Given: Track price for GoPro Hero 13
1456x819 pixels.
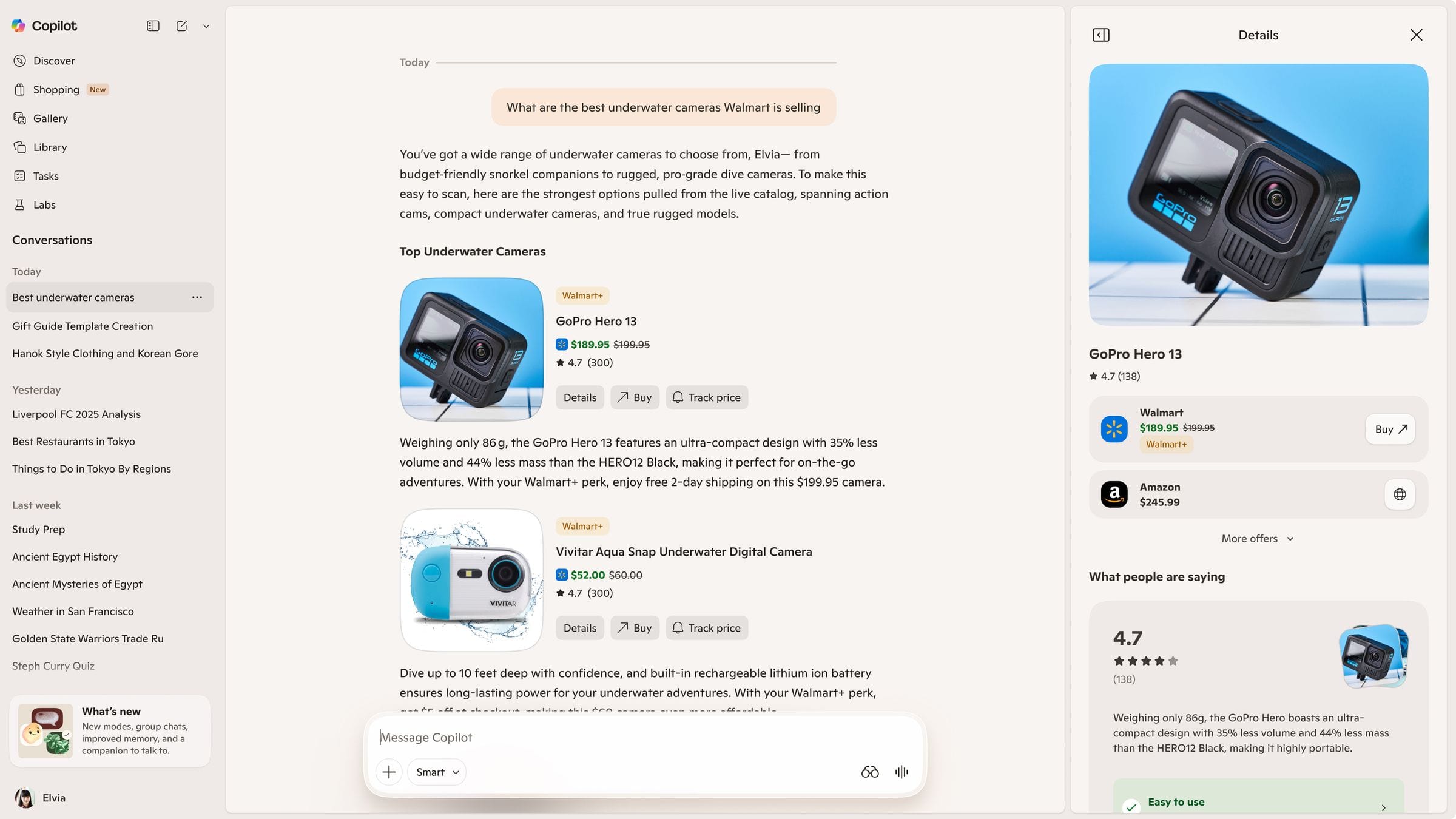Looking at the screenshot, I should [707, 397].
